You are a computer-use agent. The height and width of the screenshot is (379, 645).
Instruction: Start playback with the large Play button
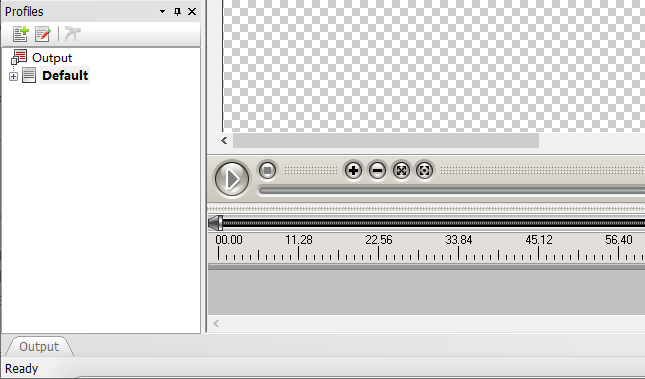tap(232, 179)
